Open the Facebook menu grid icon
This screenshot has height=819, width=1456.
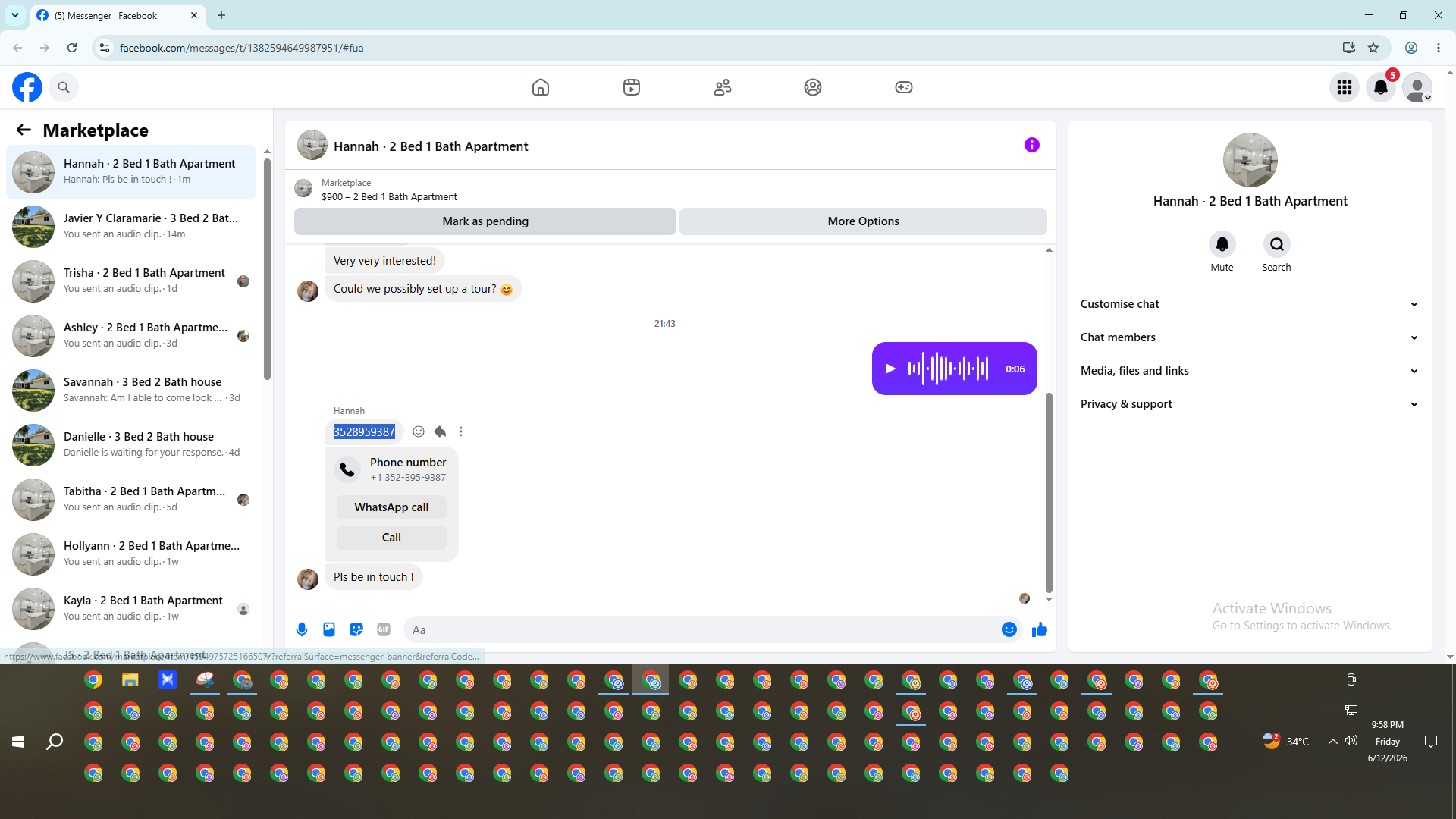(1345, 87)
